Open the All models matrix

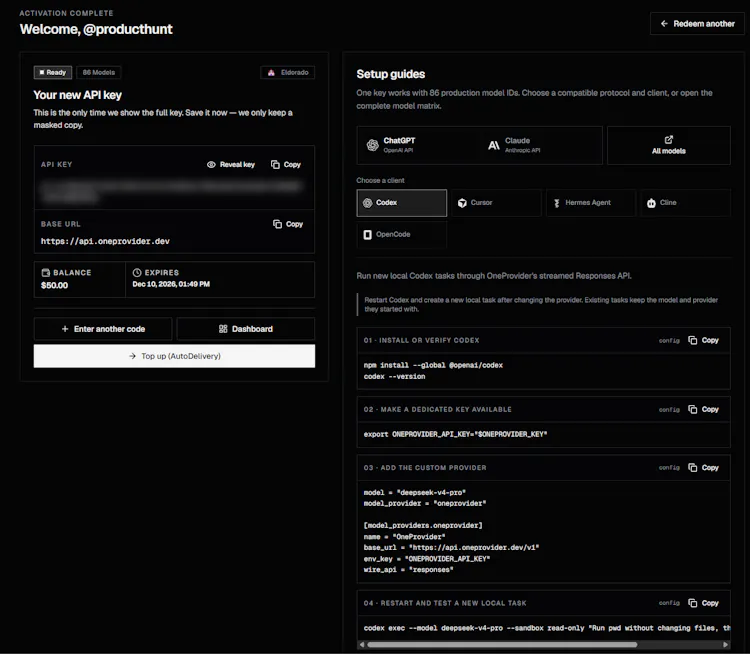(669, 145)
